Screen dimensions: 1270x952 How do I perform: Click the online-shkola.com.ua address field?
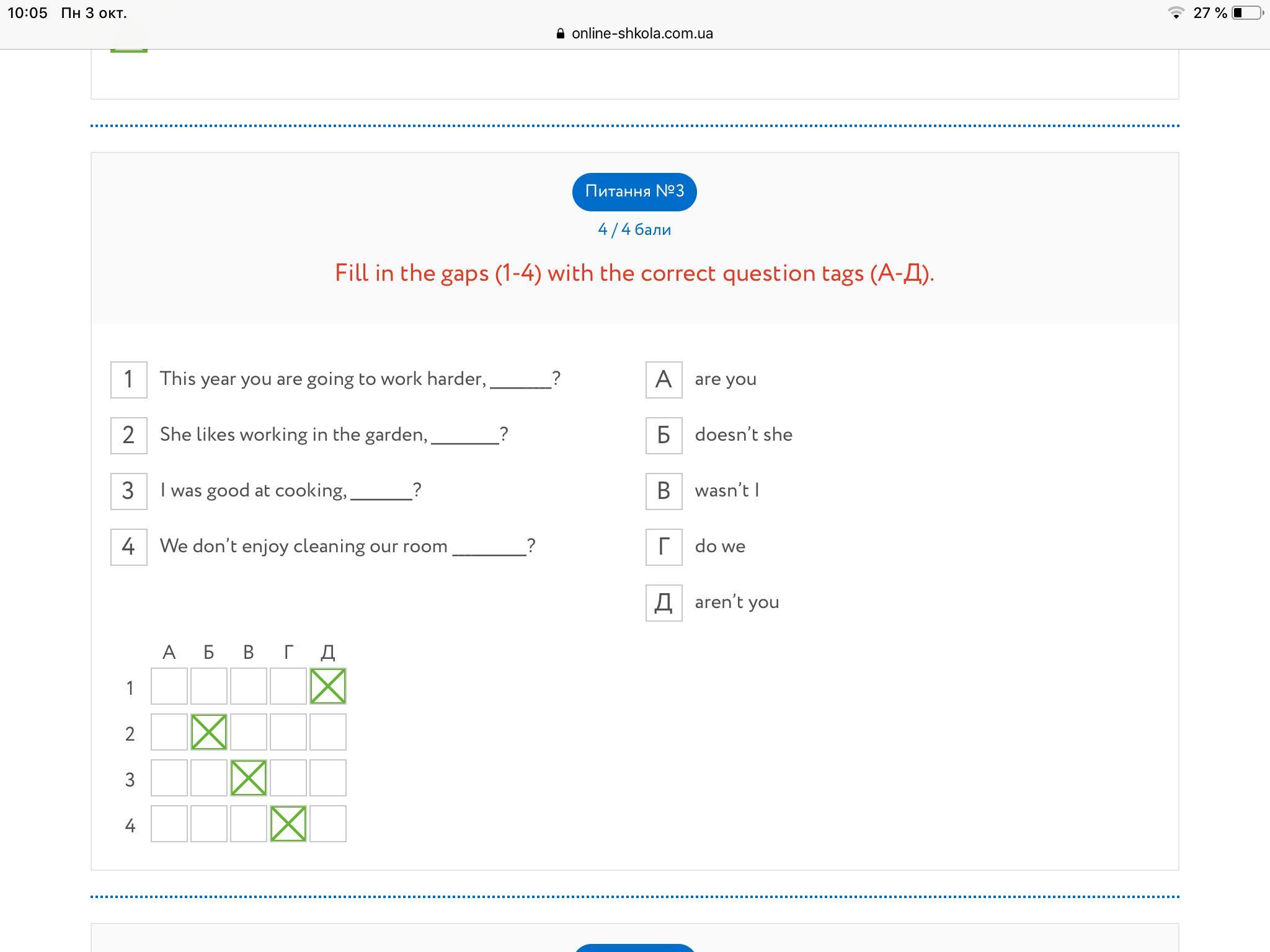click(x=642, y=34)
